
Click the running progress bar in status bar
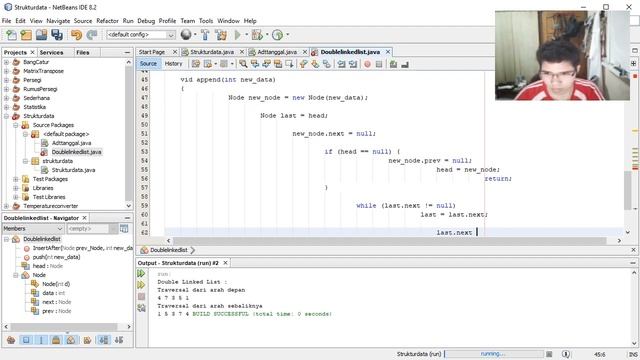point(494,354)
